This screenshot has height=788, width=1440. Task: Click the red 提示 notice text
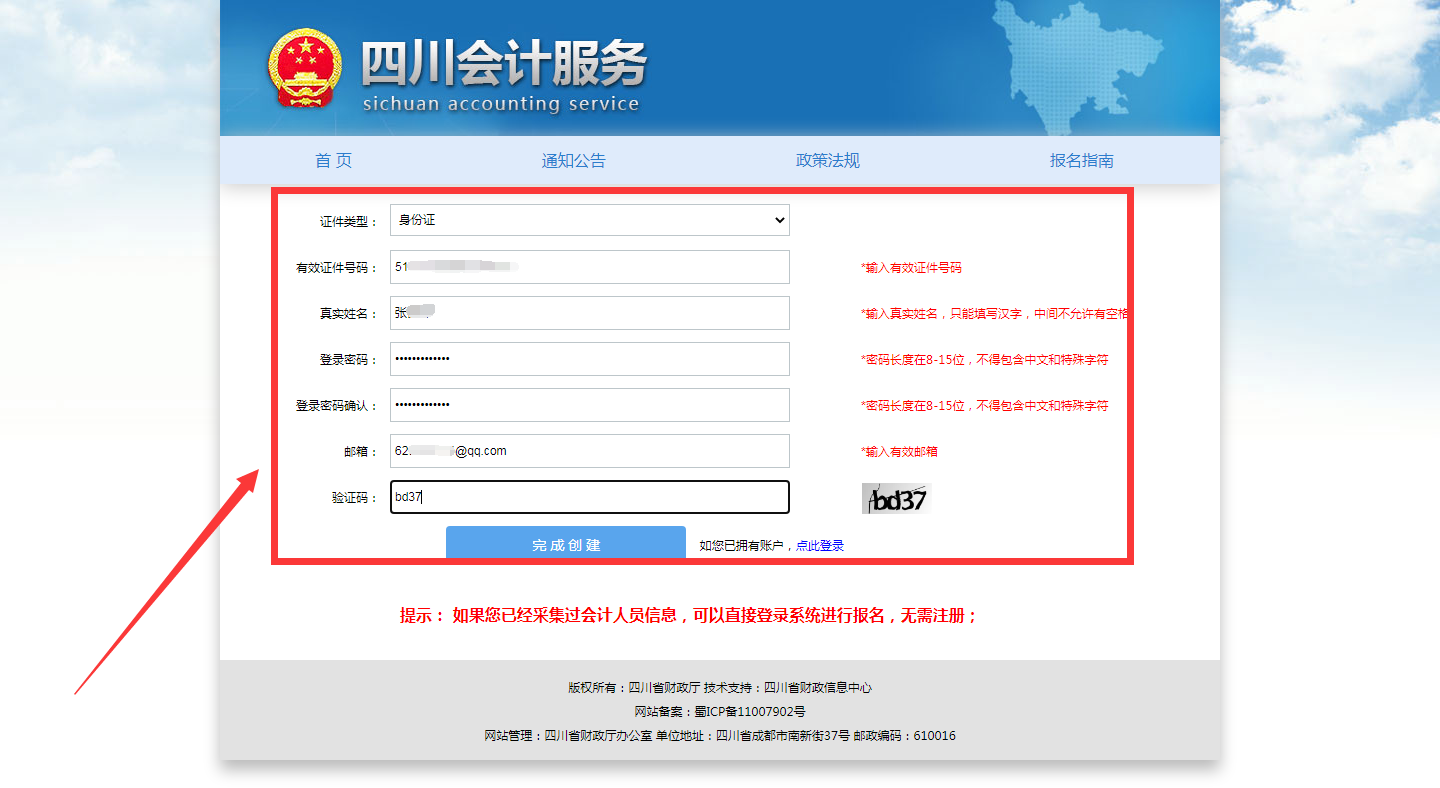(688, 616)
